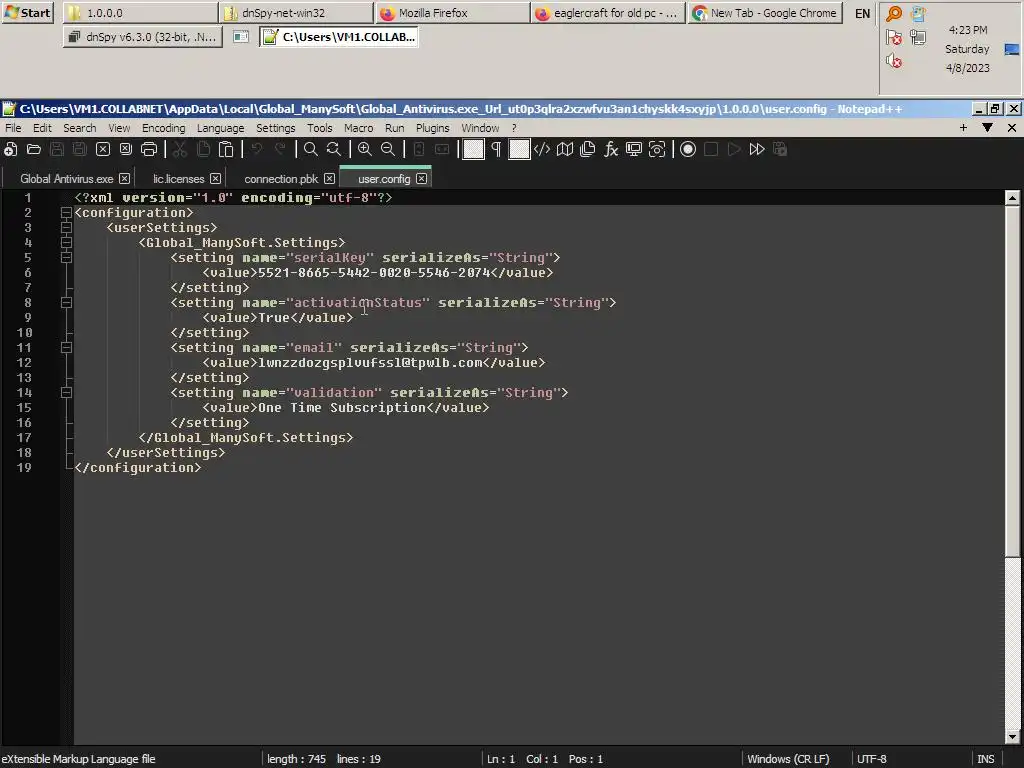The width and height of the screenshot is (1024, 768).
Task: Switch to Mozilla Firefox taskbar button
Action: [x=452, y=12]
